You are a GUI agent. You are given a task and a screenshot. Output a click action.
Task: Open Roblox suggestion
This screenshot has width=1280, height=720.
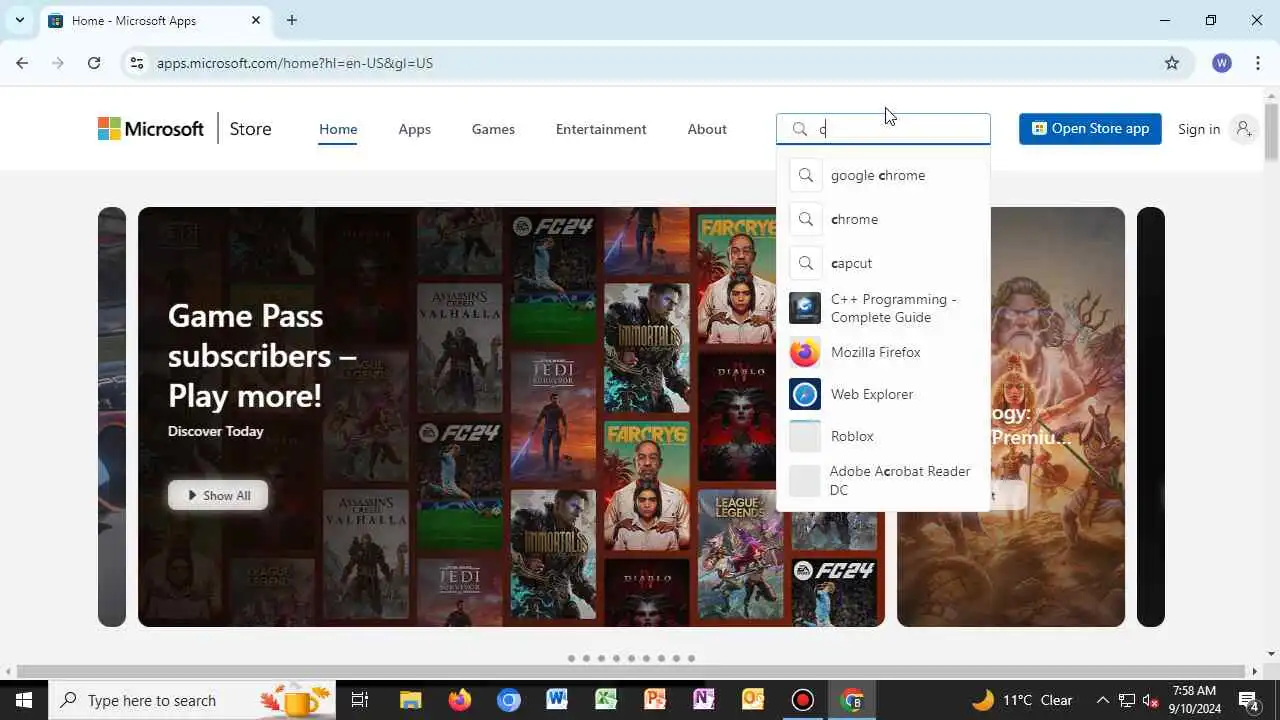click(x=883, y=436)
